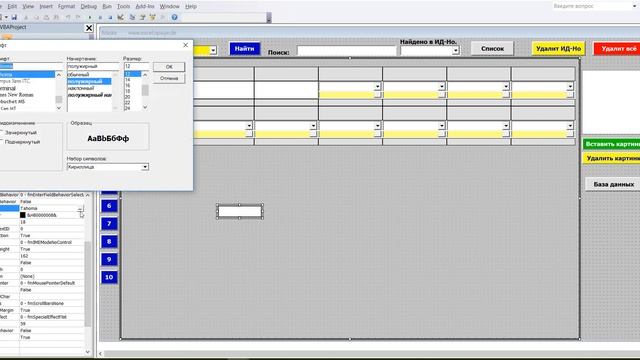Open the Object Browser toolbar icon
The image size is (640, 360).
[153, 17]
